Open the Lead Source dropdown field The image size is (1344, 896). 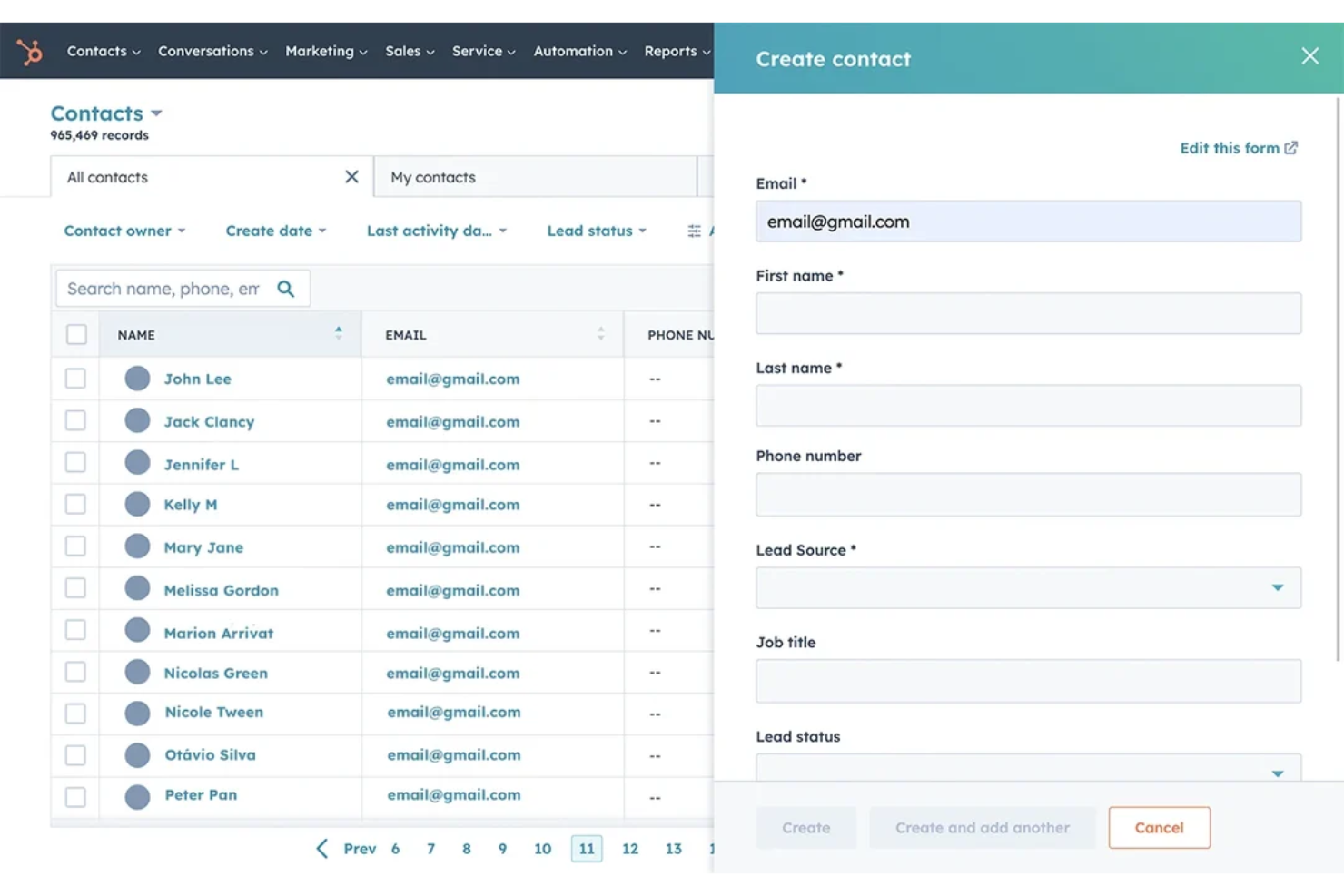pos(1028,587)
